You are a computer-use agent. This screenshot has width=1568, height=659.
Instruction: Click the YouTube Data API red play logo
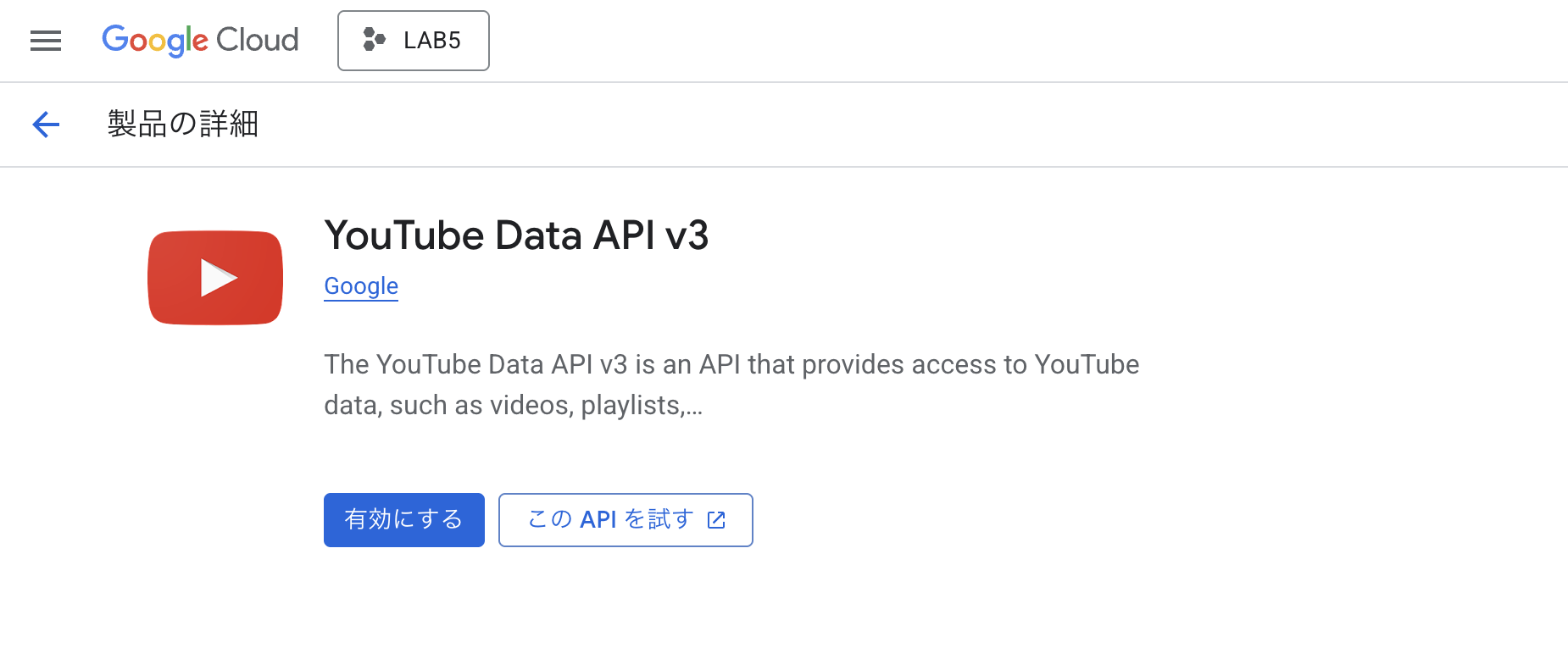[214, 278]
